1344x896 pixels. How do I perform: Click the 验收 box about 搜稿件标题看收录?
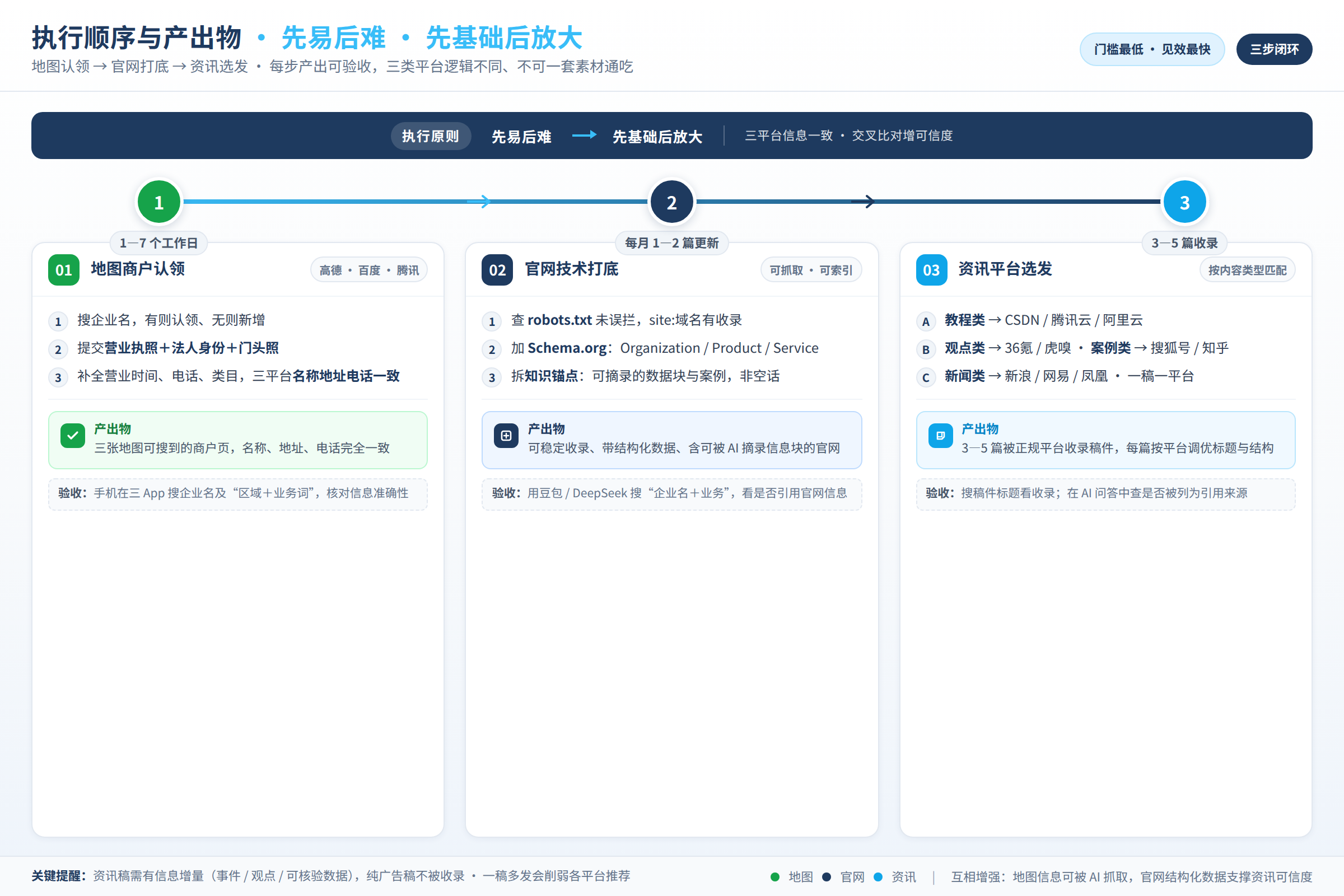[1105, 494]
